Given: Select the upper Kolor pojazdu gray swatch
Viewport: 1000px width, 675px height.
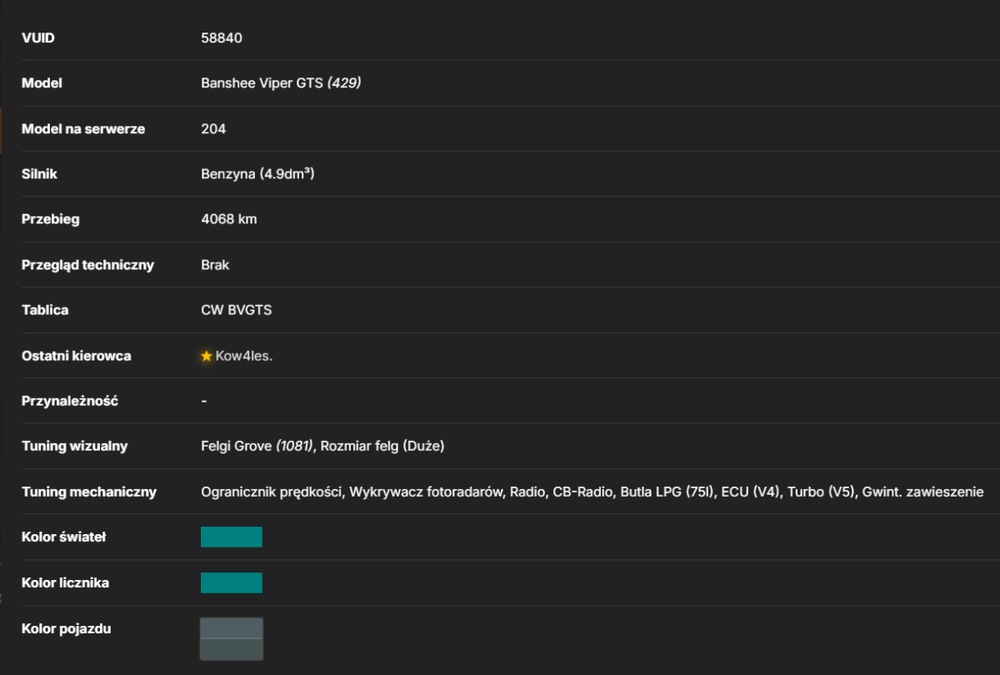Looking at the screenshot, I should click(232, 628).
